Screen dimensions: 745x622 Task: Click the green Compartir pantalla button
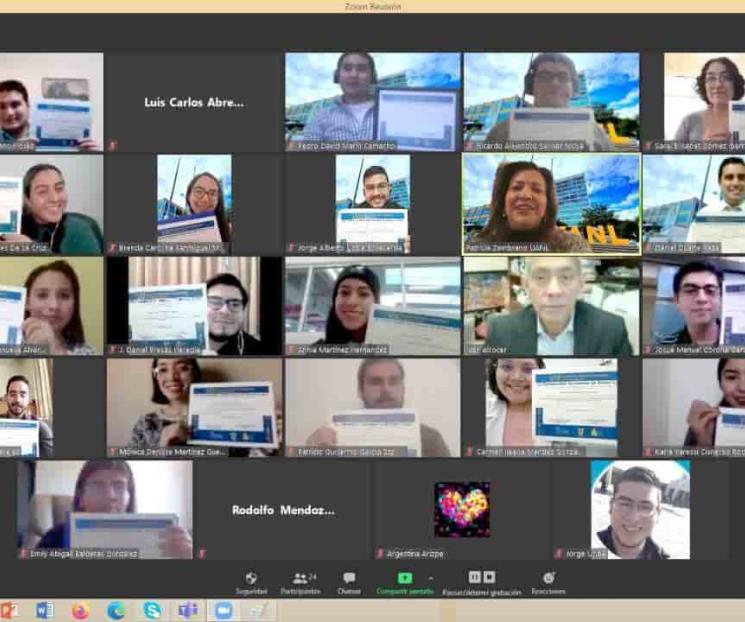(x=405, y=582)
